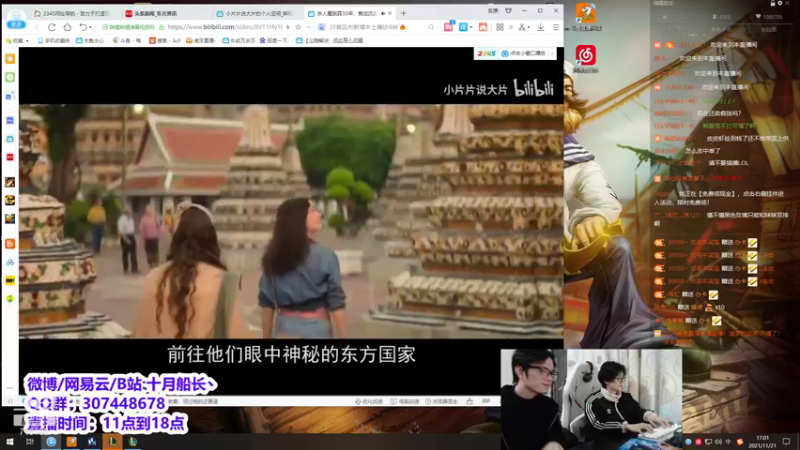Click the login avatar button

pyautogui.click(x=16, y=18)
